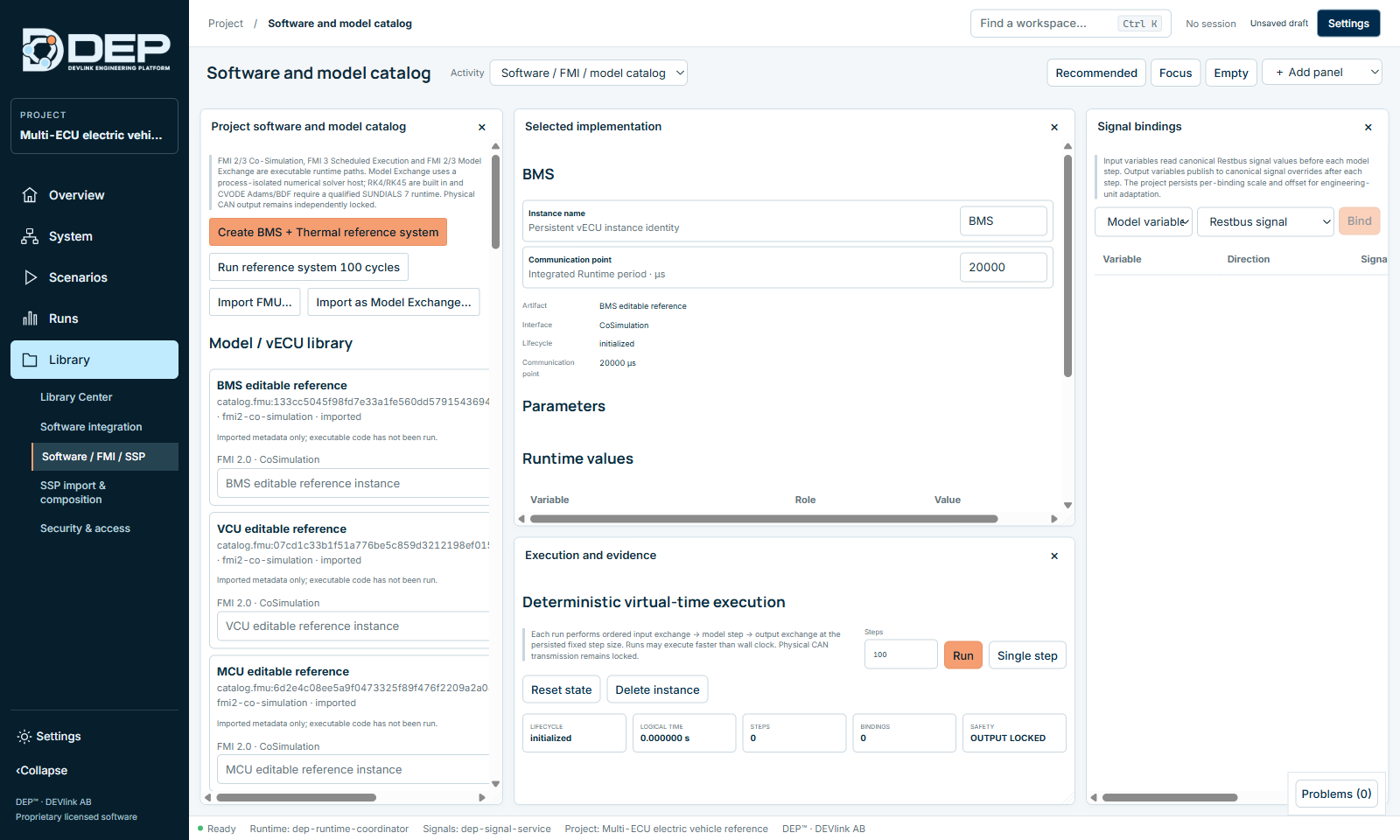Click the orange Run button

[963, 655]
